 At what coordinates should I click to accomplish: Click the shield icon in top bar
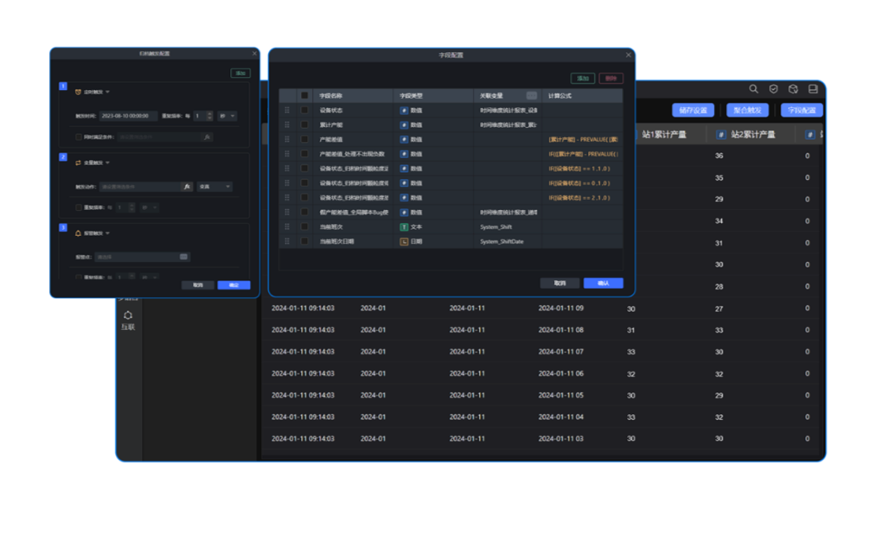[x=773, y=89]
